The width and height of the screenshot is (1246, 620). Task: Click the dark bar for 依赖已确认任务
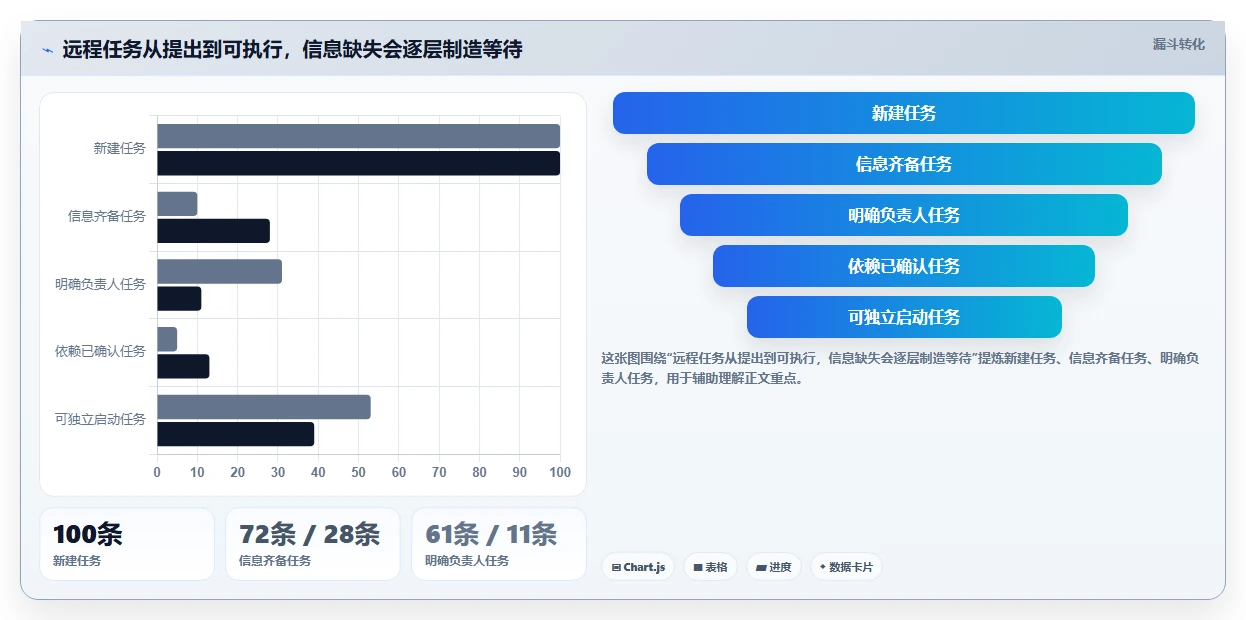(183, 366)
